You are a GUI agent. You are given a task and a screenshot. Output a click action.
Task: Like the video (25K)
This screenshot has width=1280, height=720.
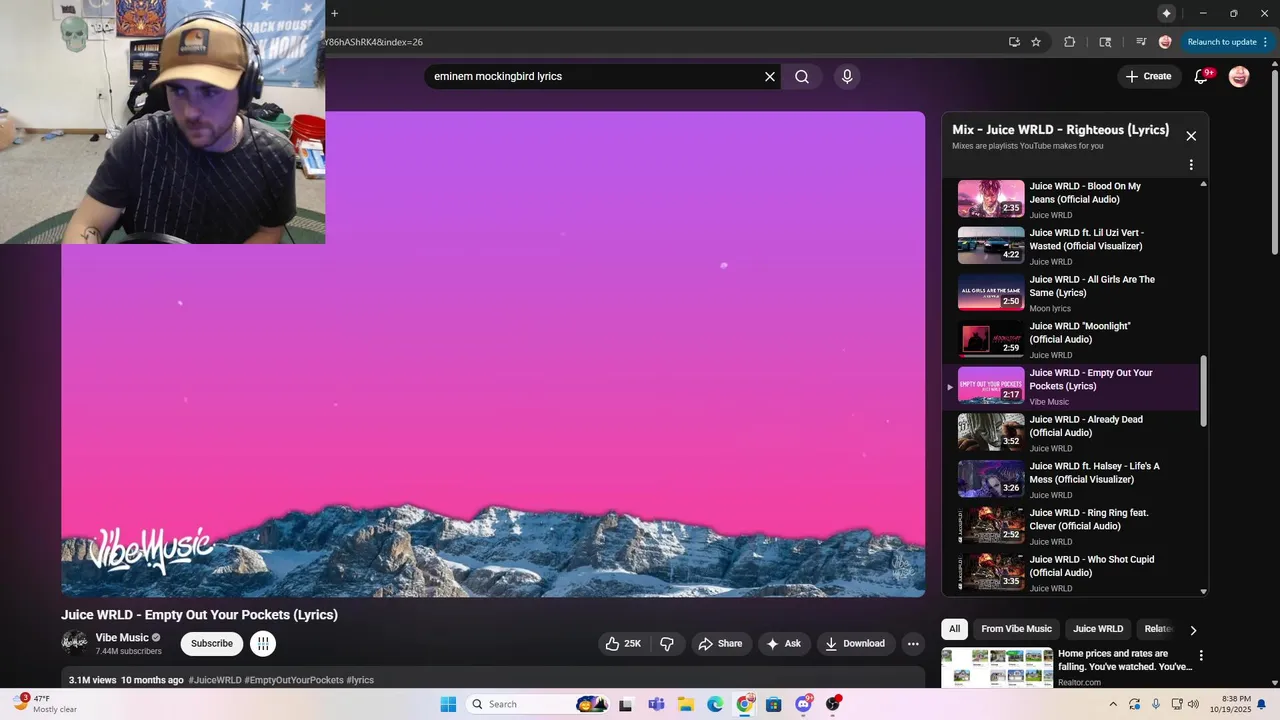click(623, 644)
